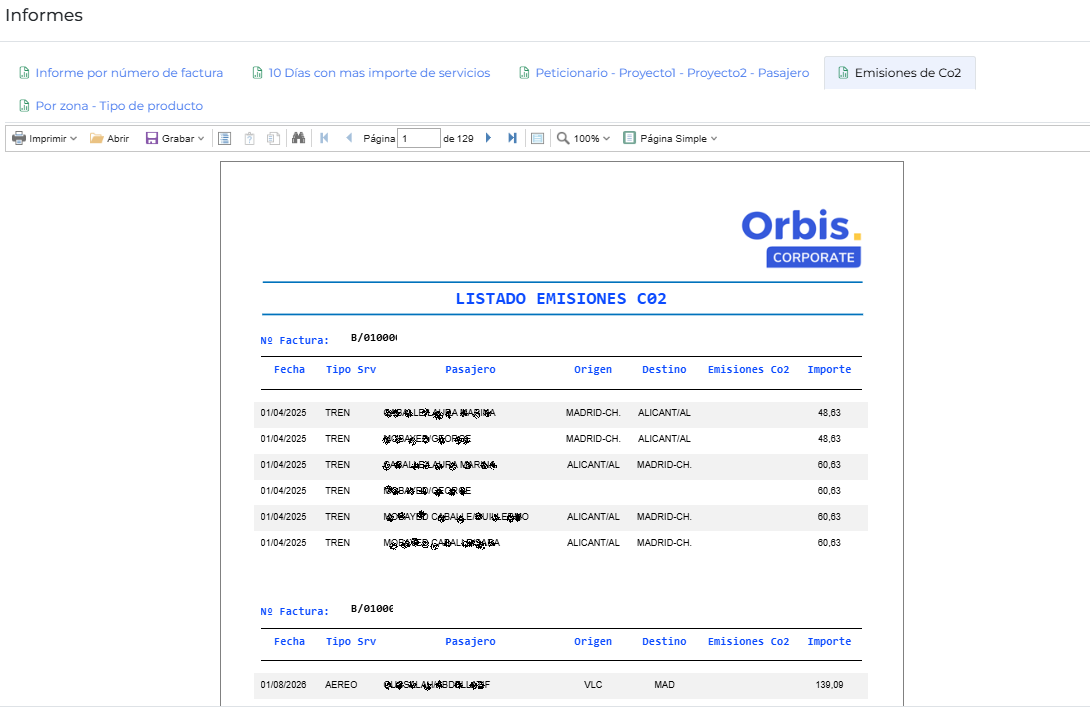Click Tipo Srv header in second invoice table
The height and width of the screenshot is (715, 1090).
[351, 641]
